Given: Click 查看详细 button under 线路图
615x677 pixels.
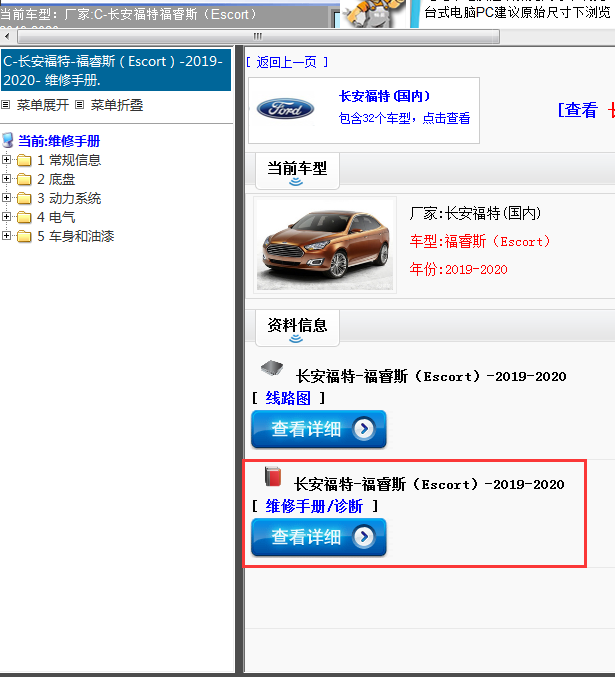Looking at the screenshot, I should (x=319, y=429).
